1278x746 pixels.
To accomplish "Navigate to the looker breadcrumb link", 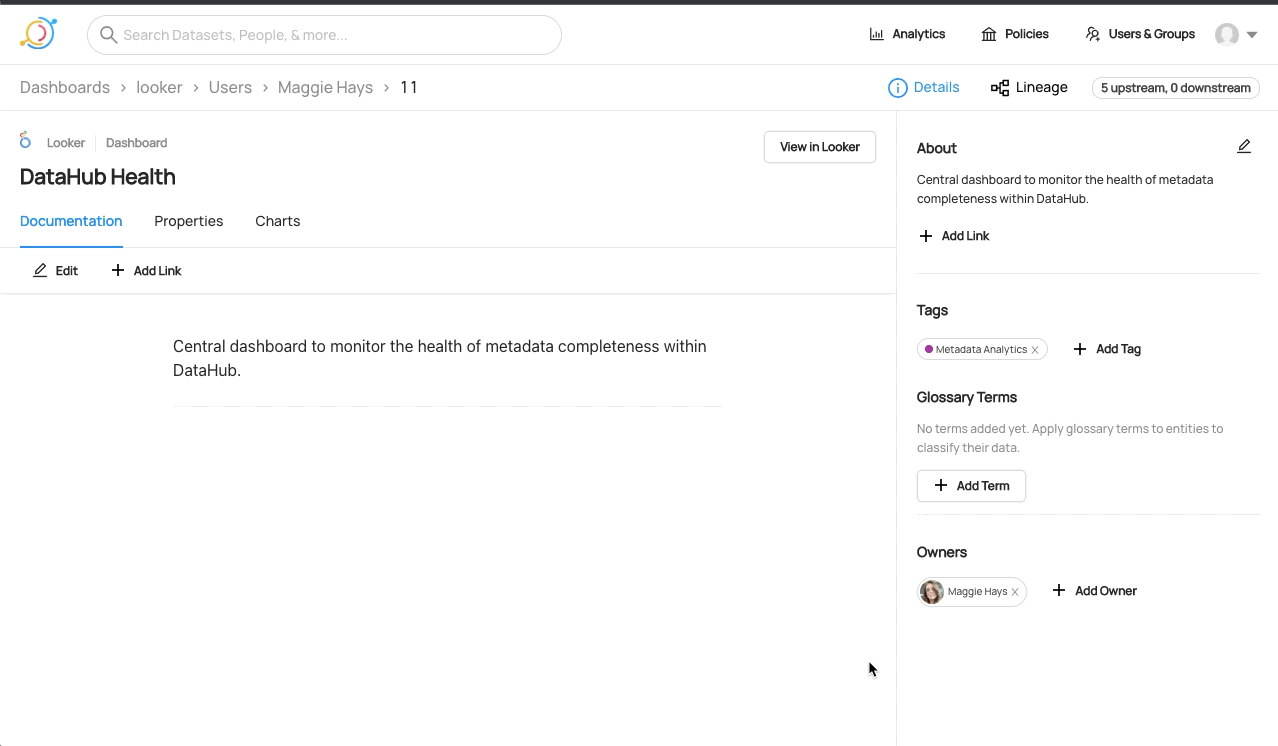I will (x=159, y=88).
